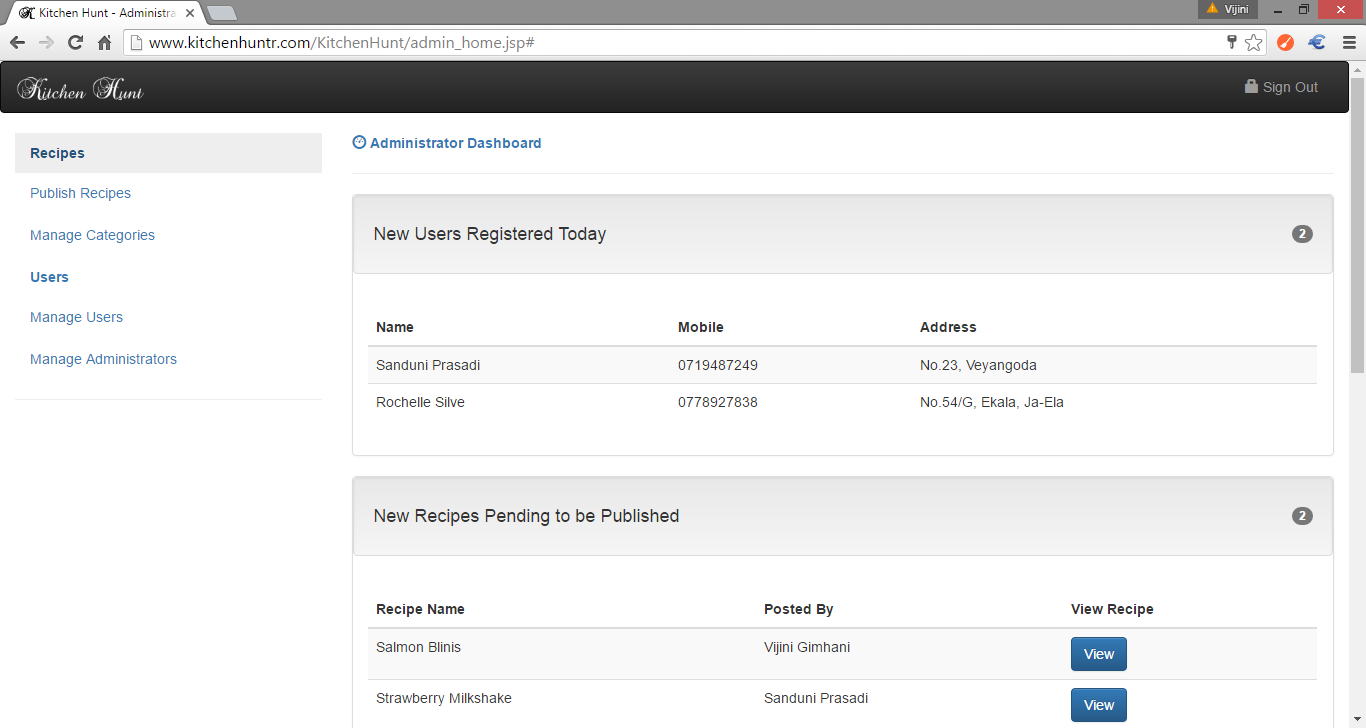Bookmark the page with the star icon

pos(1254,43)
